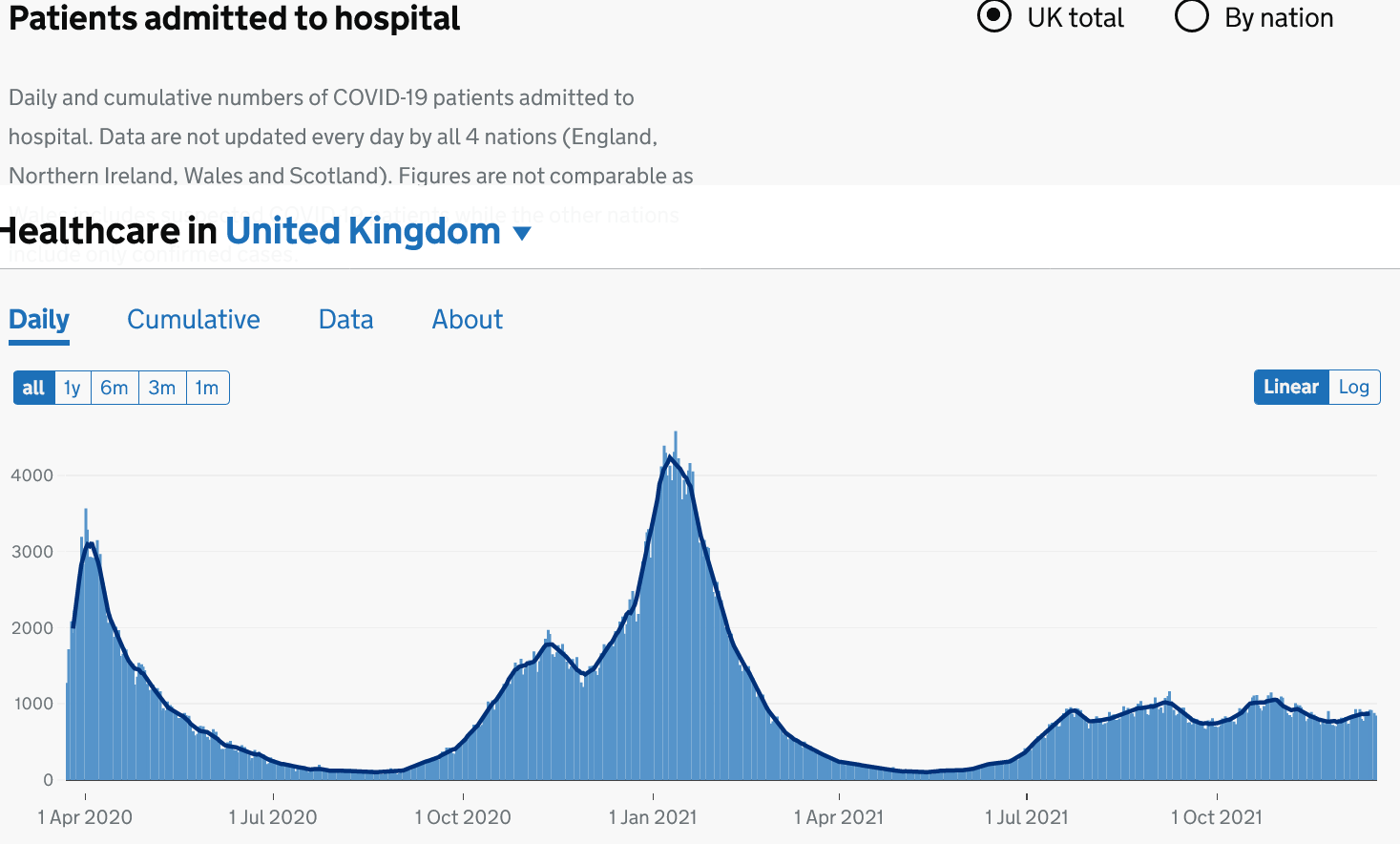This screenshot has width=1400, height=844.
Task: Click the 1 Oct 2020 axis label
Action: 463,817
